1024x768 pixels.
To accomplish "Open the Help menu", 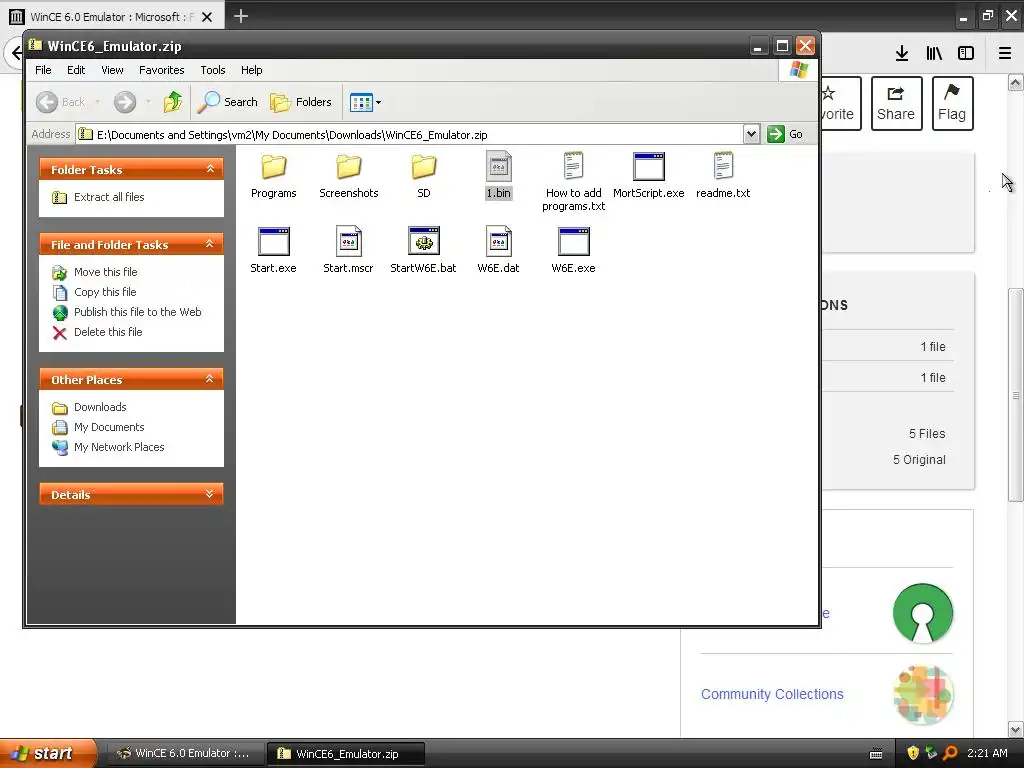I will coord(251,70).
